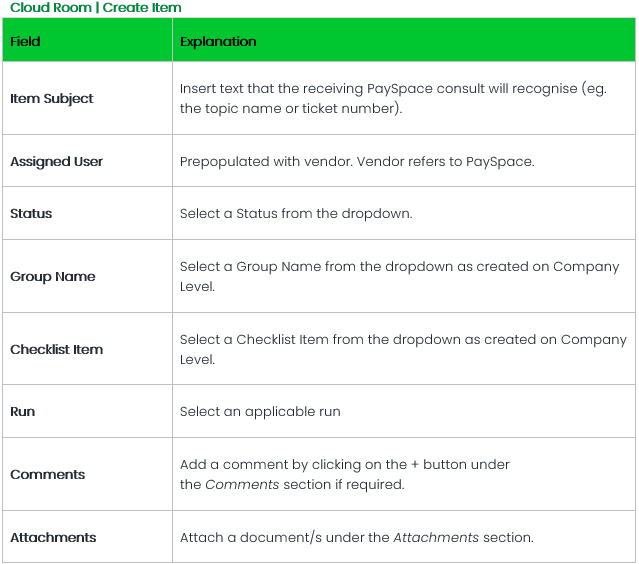Click the italic "Attachments" word in explanation
Image resolution: width=639 pixels, height=564 pixels.
click(x=435, y=538)
